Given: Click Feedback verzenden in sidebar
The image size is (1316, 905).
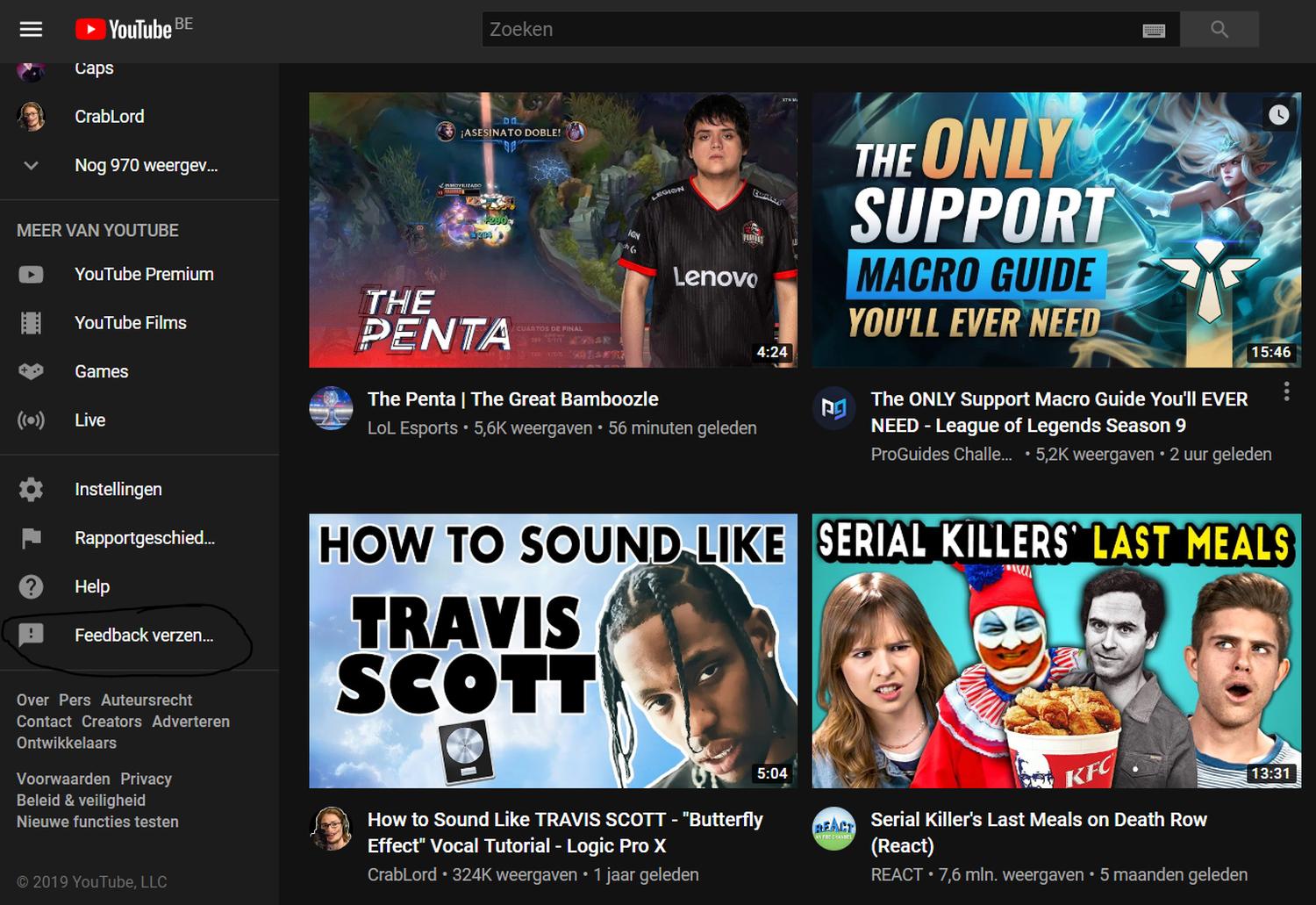Looking at the screenshot, I should pyautogui.click(x=143, y=636).
